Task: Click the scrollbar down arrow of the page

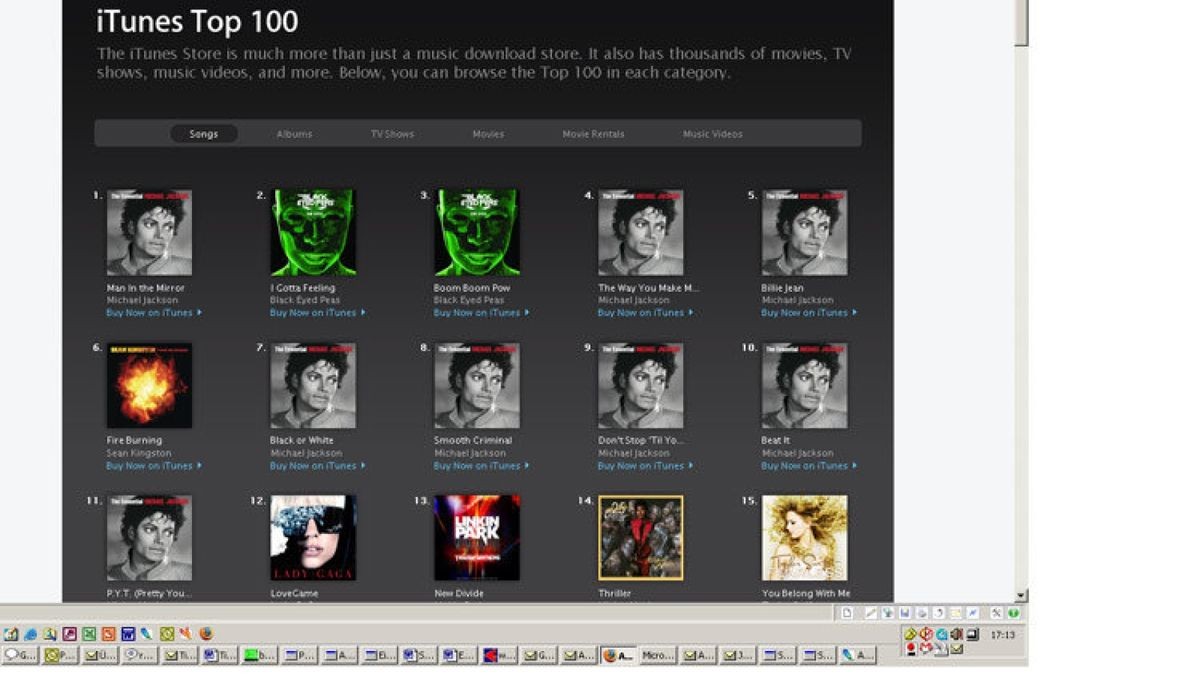Action: pos(1021,595)
